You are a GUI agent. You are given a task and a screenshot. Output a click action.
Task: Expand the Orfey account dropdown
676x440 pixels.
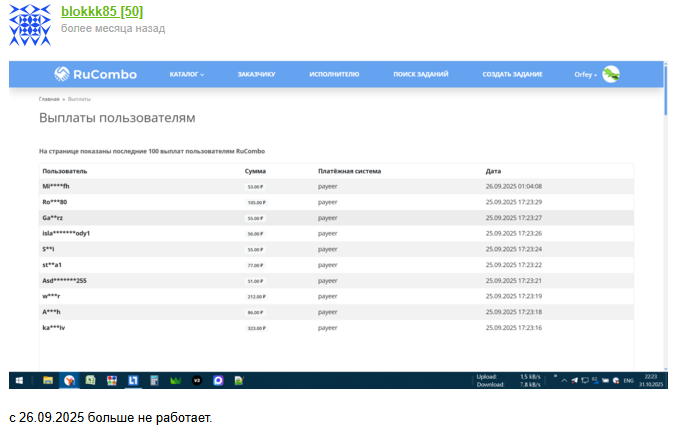(585, 74)
